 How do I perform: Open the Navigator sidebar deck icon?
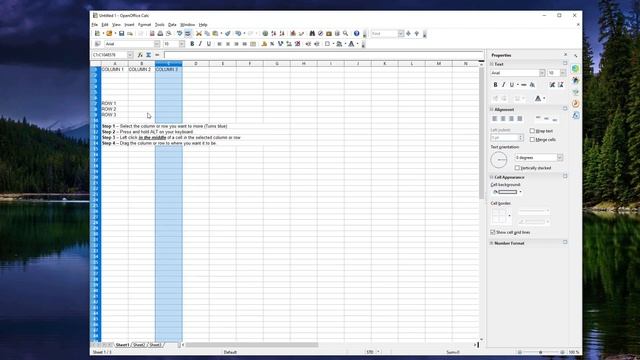(576, 104)
